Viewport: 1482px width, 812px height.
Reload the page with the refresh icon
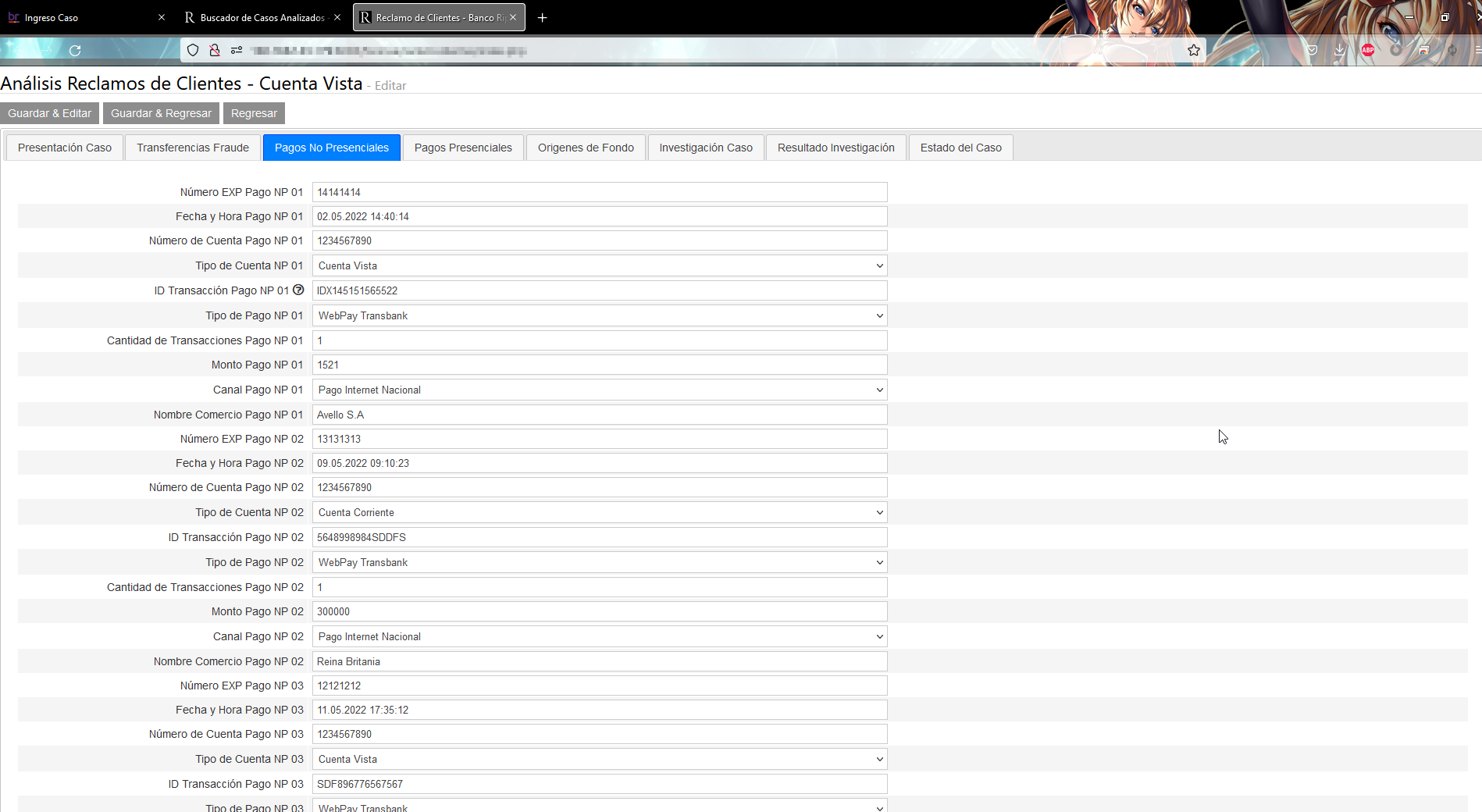[75, 51]
